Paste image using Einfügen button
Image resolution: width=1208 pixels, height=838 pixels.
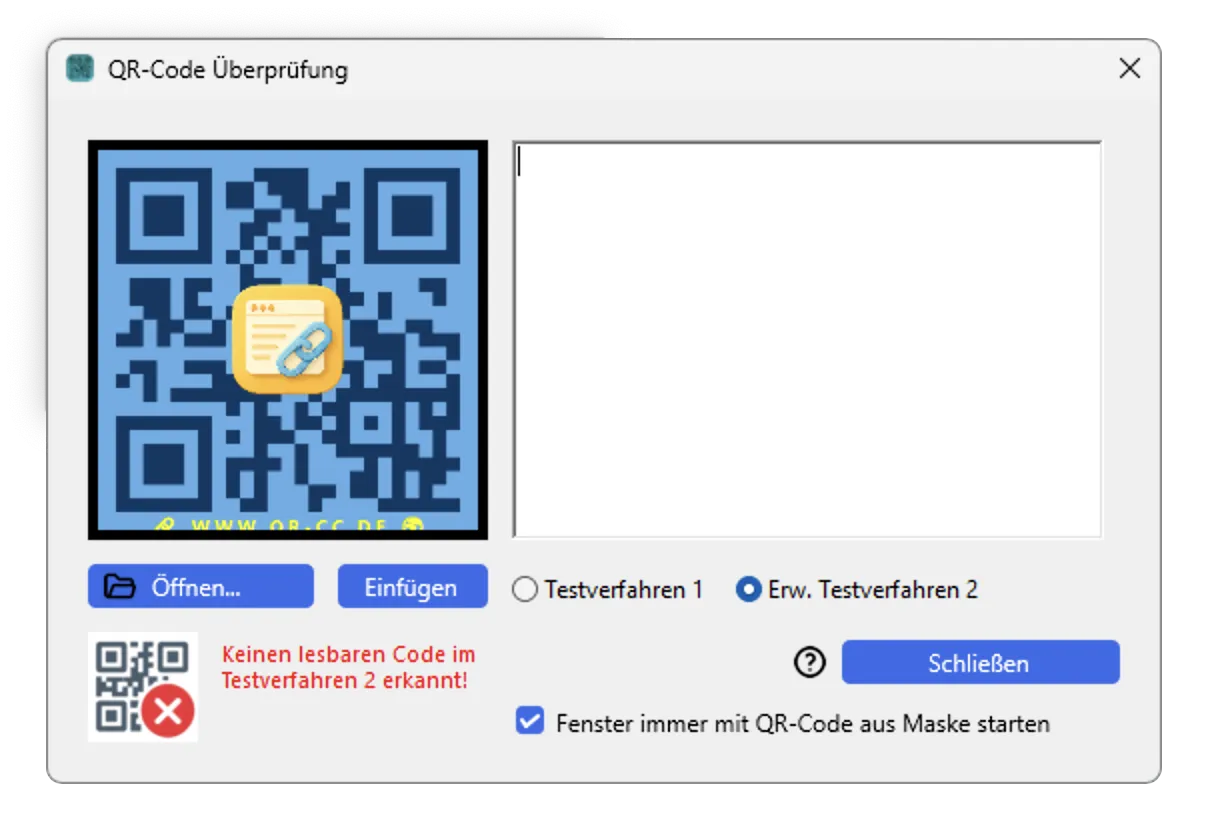coord(412,587)
